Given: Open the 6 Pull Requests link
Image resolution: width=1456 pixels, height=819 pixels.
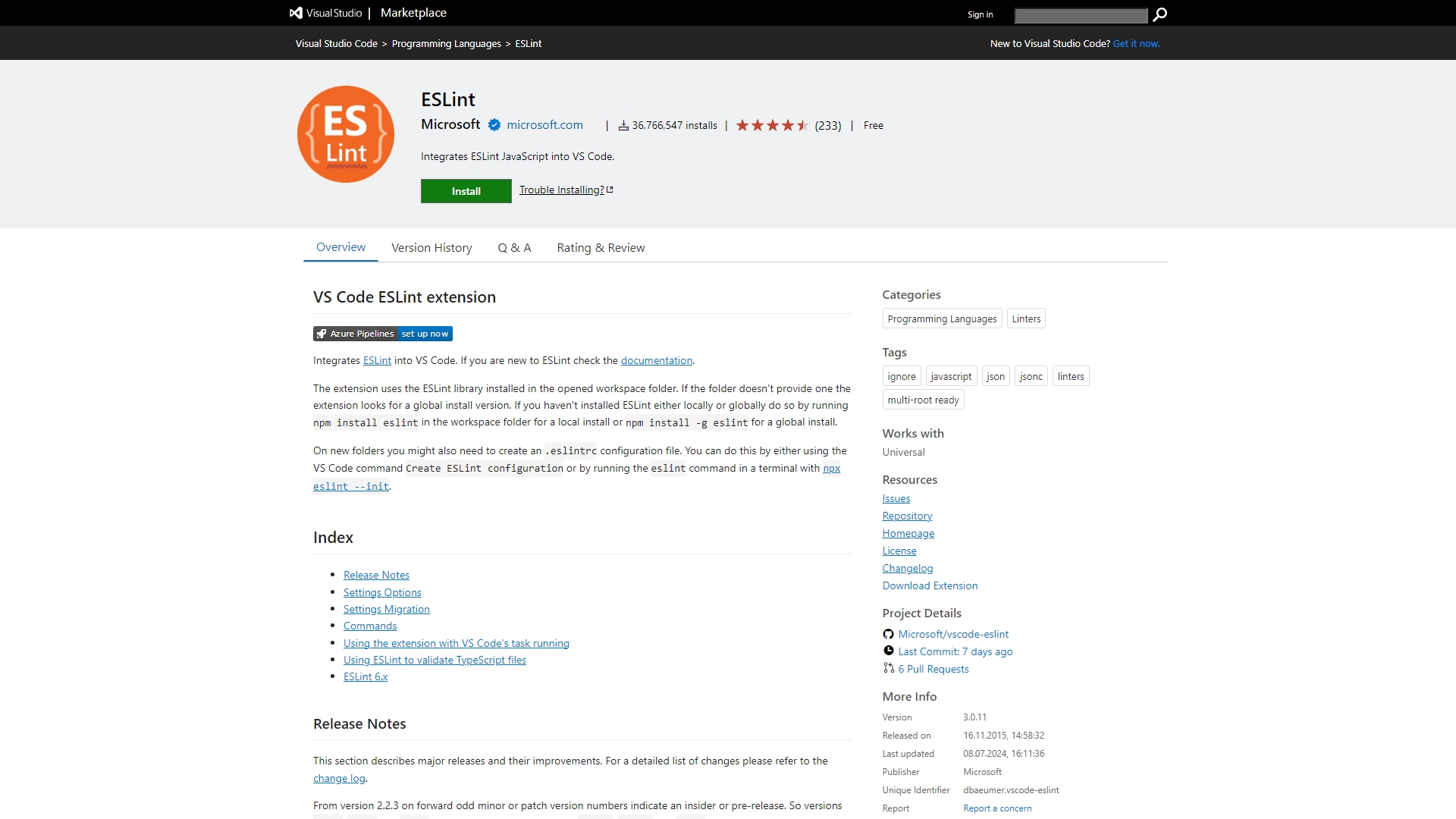Looking at the screenshot, I should pyautogui.click(x=934, y=669).
